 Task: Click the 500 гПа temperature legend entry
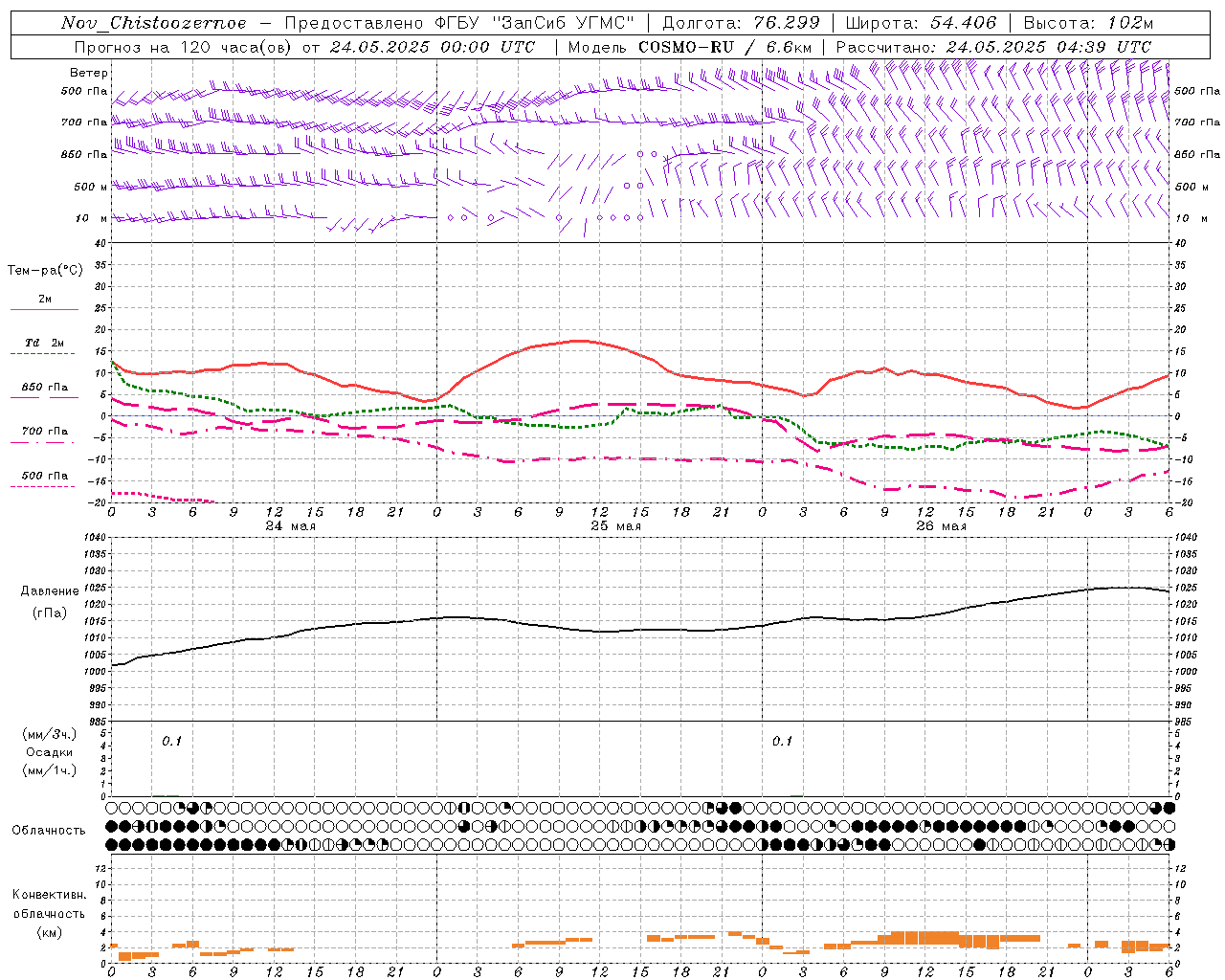tap(45, 476)
